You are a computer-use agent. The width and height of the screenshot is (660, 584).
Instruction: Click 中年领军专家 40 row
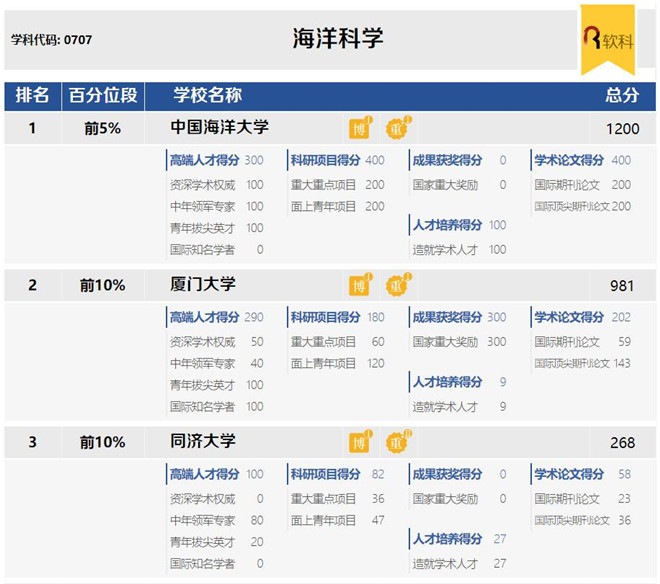216,363
